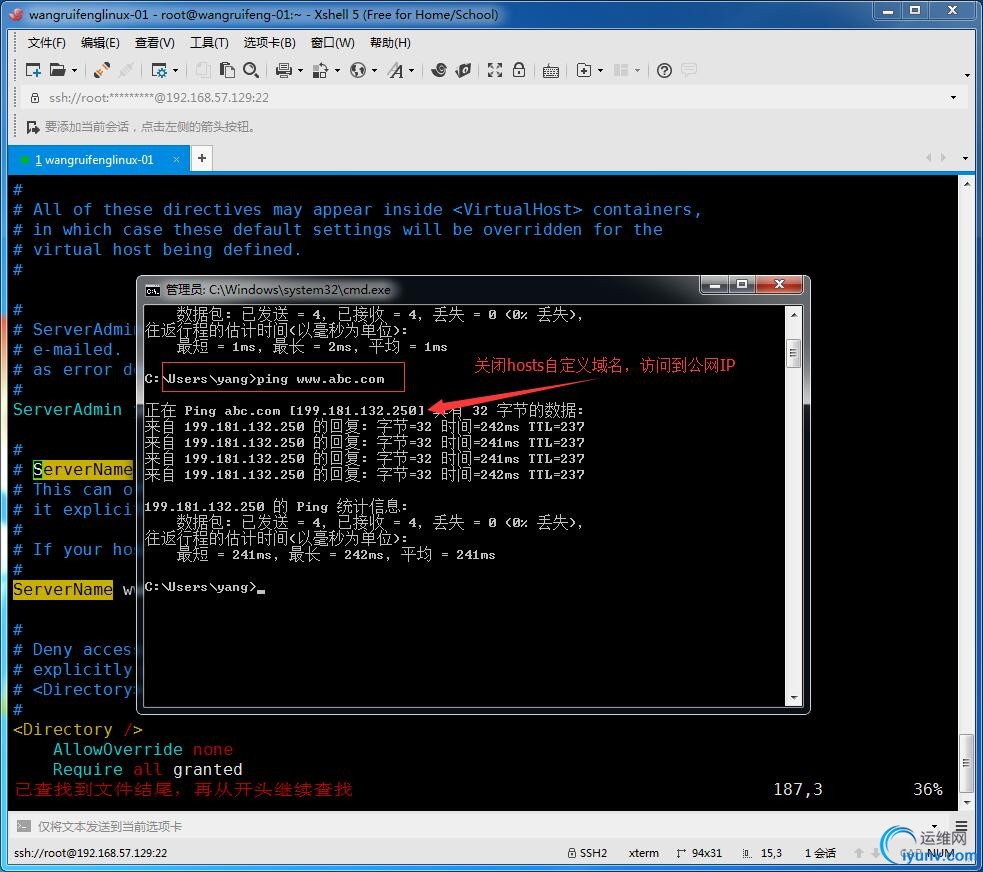983x872 pixels.
Task: Click the New Tab plus-page toolbar icon
Action: point(584,70)
